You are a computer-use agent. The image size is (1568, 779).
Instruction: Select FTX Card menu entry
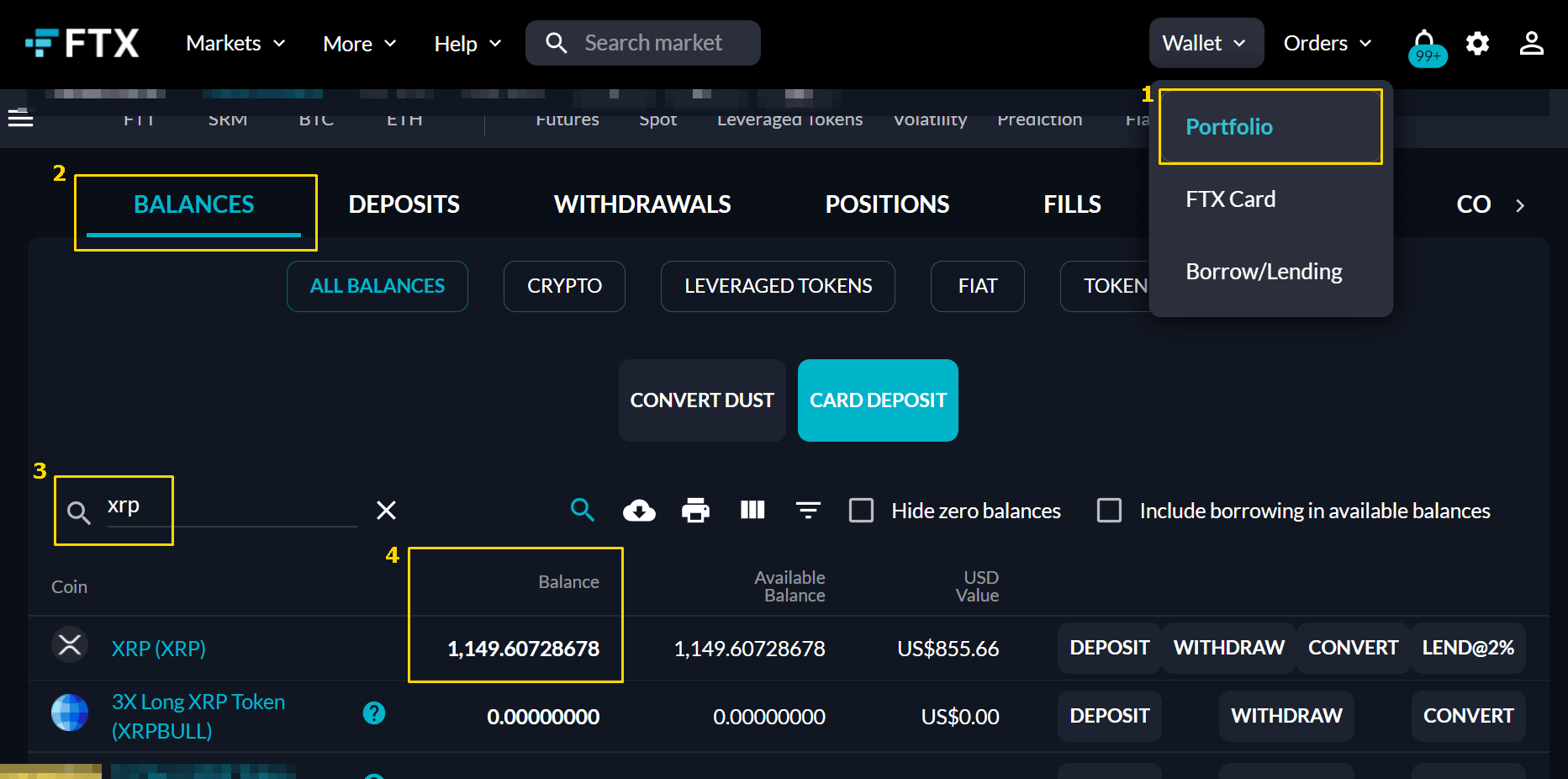(x=1270, y=199)
